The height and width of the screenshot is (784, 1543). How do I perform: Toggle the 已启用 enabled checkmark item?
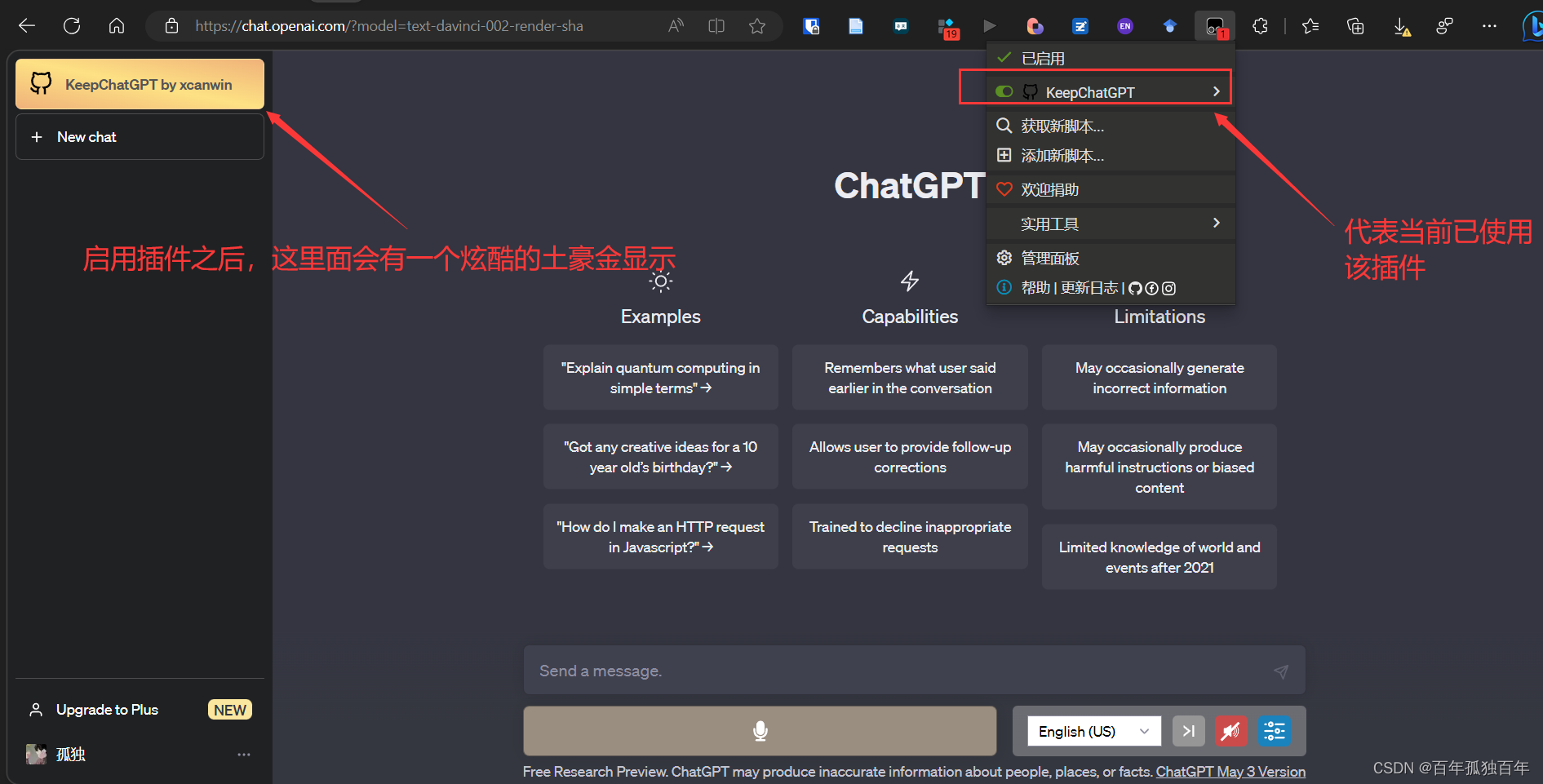[1111, 59]
